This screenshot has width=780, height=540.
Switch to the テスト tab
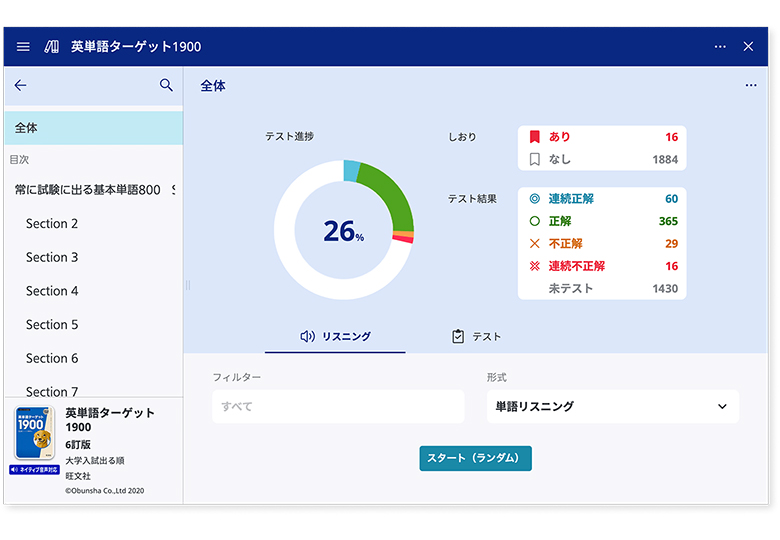[476, 337]
